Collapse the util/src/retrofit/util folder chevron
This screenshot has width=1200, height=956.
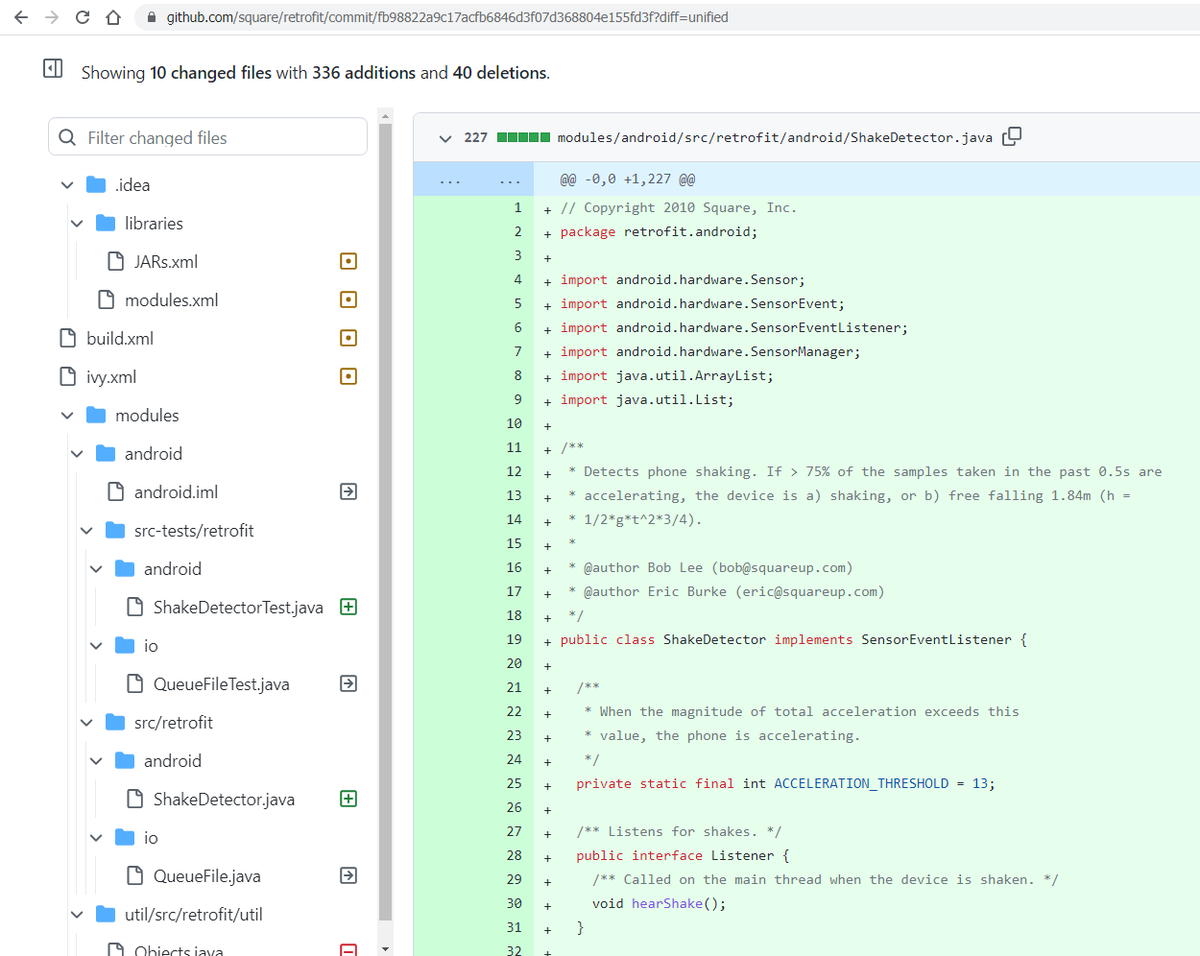[77, 914]
